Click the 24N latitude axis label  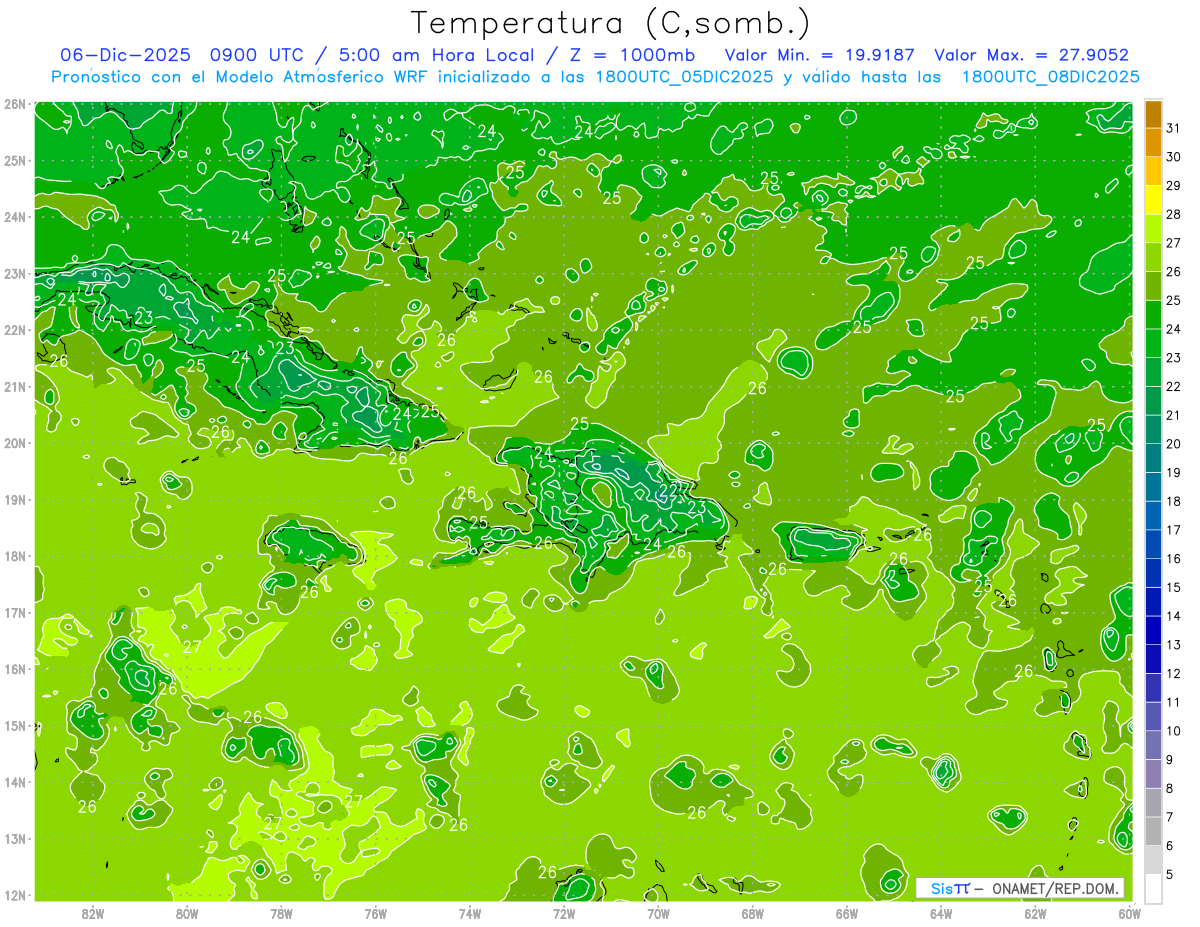(x=14, y=217)
